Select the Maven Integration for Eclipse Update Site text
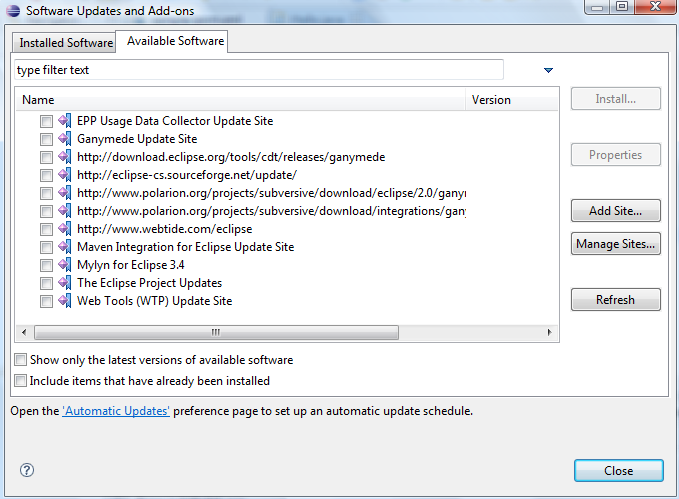The height and width of the screenshot is (499, 679). [185, 247]
